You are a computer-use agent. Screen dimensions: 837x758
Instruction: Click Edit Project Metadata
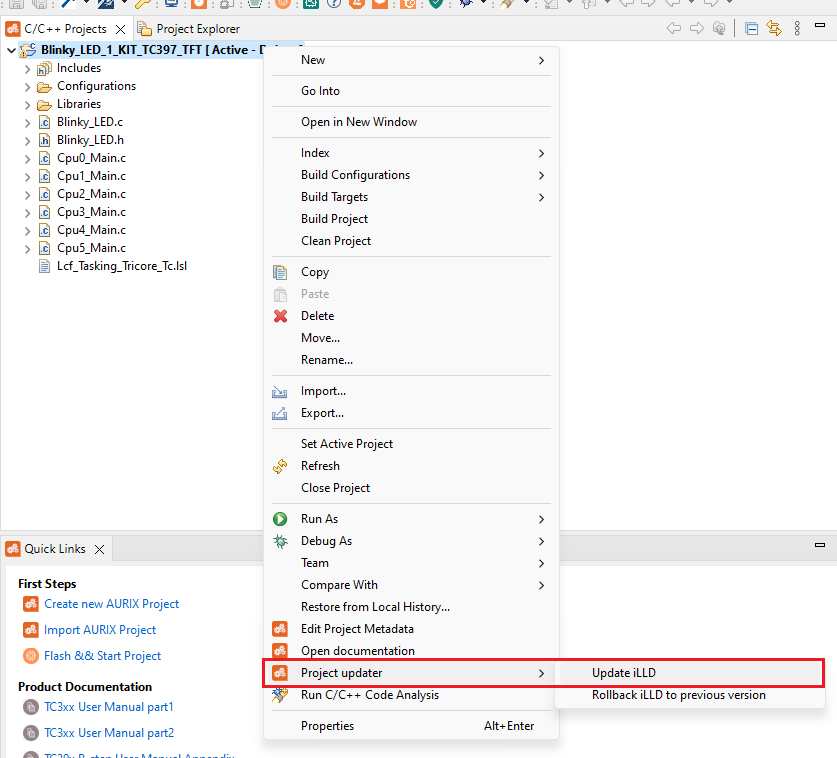click(x=357, y=629)
